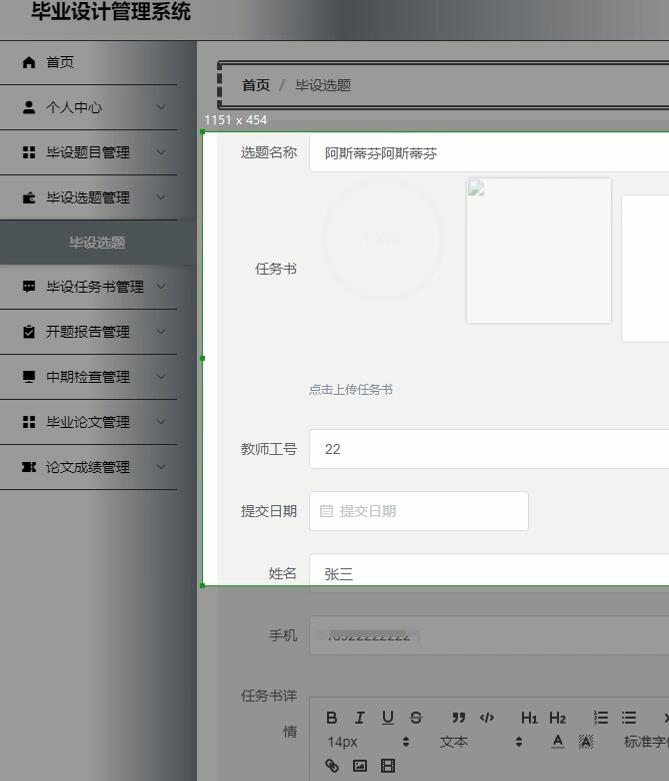Open the 中期检查管理 sidebar menu
Screen dimensions: 669x781
[89, 377]
